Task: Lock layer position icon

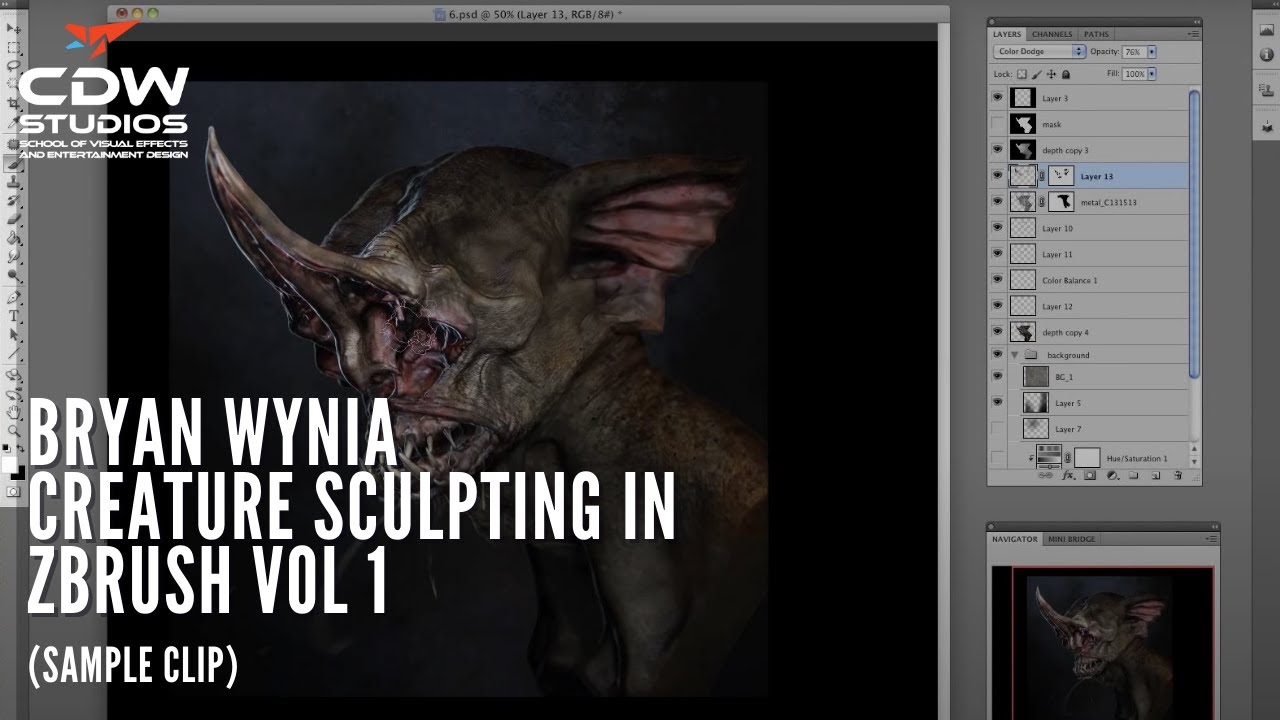Action: pos(1052,74)
